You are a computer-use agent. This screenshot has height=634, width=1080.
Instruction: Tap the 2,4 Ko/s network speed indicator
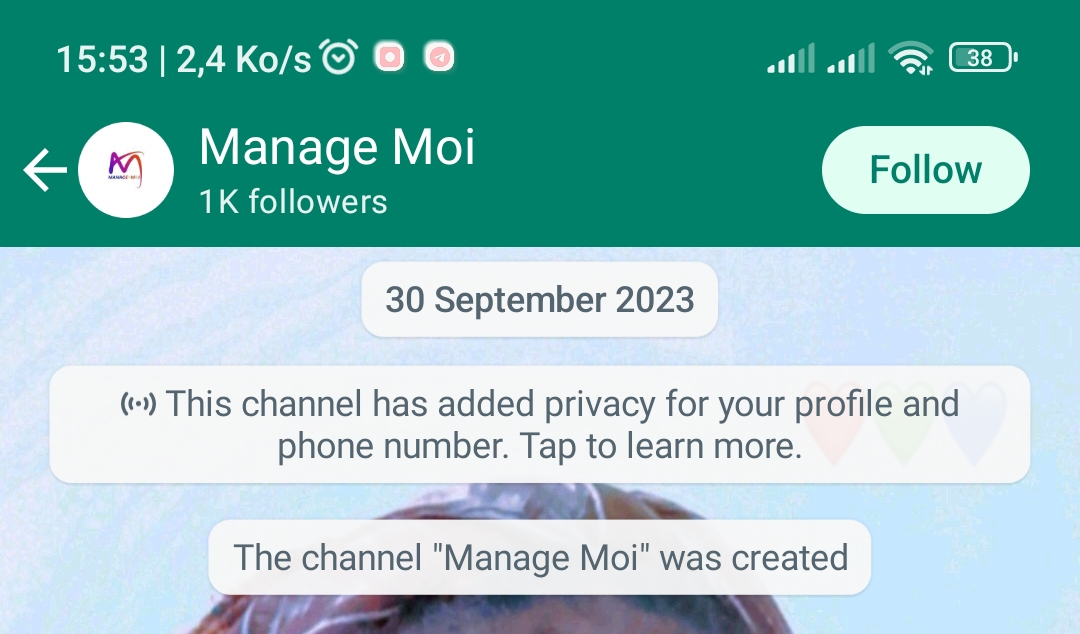[244, 59]
